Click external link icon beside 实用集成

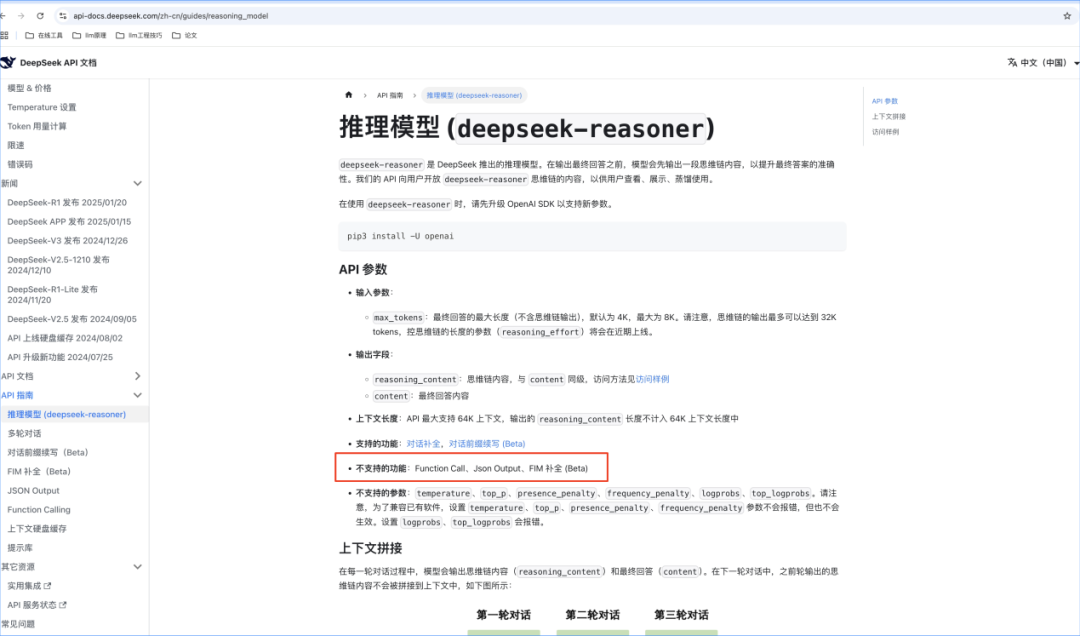coord(48,586)
